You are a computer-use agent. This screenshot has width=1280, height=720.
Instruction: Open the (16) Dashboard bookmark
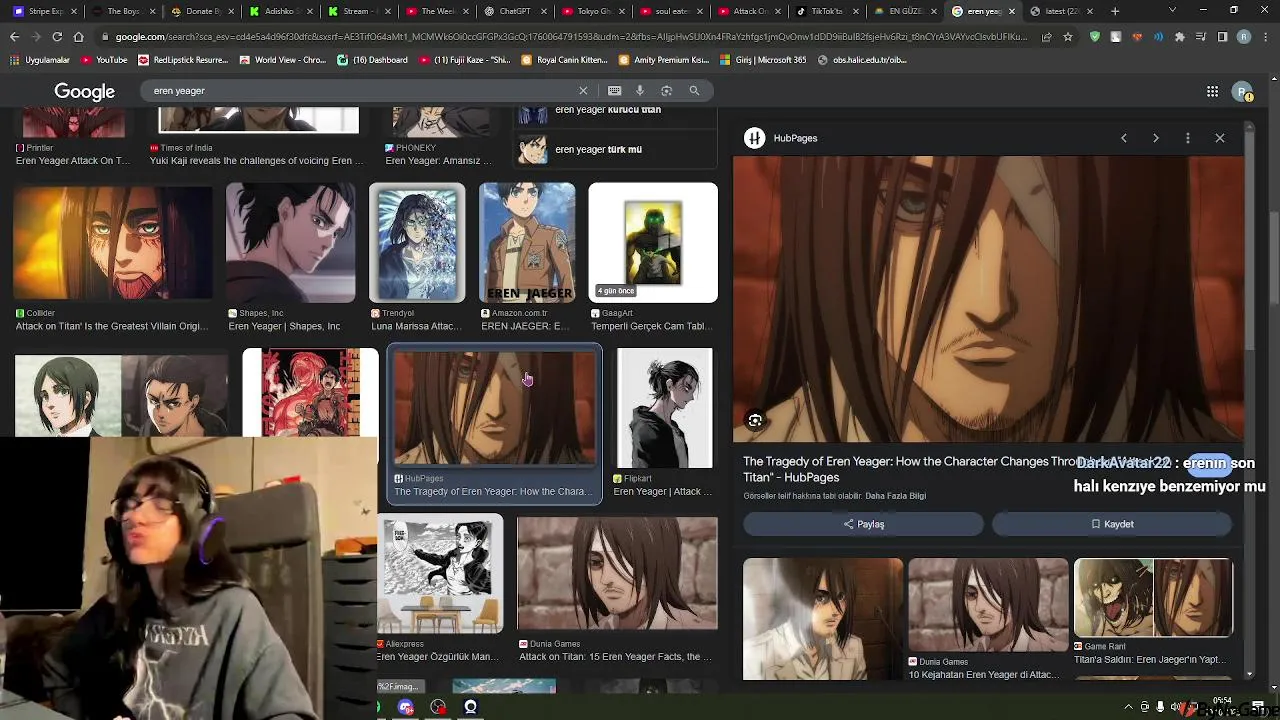(x=372, y=60)
